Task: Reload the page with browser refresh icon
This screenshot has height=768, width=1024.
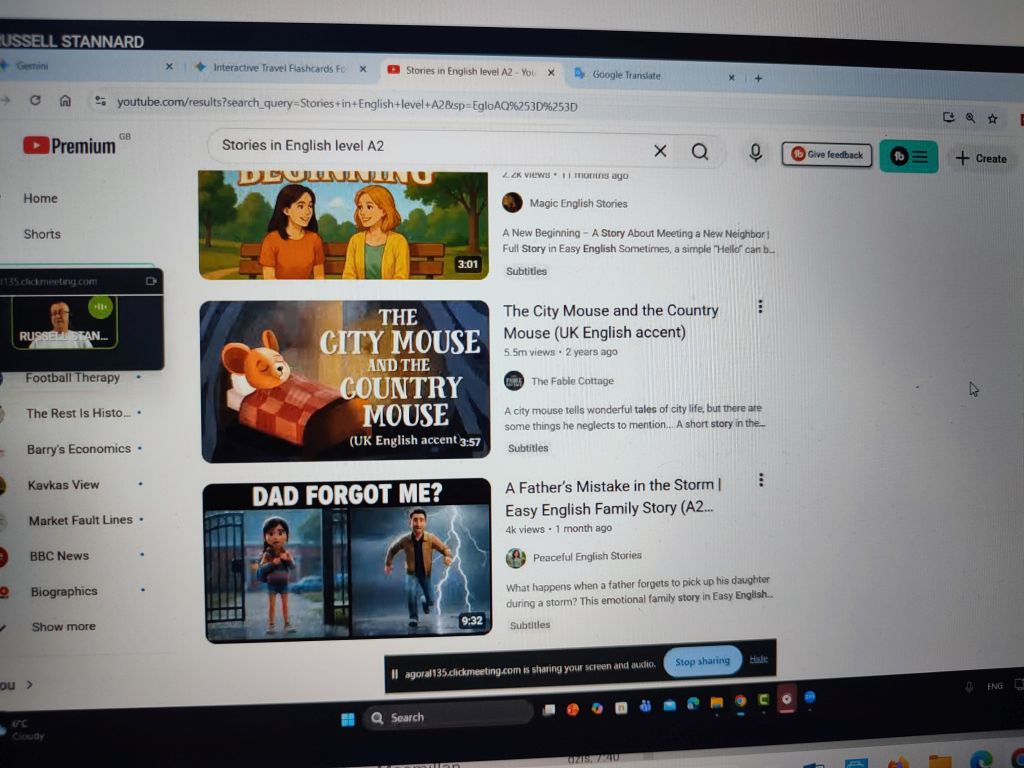Action: tap(35, 100)
